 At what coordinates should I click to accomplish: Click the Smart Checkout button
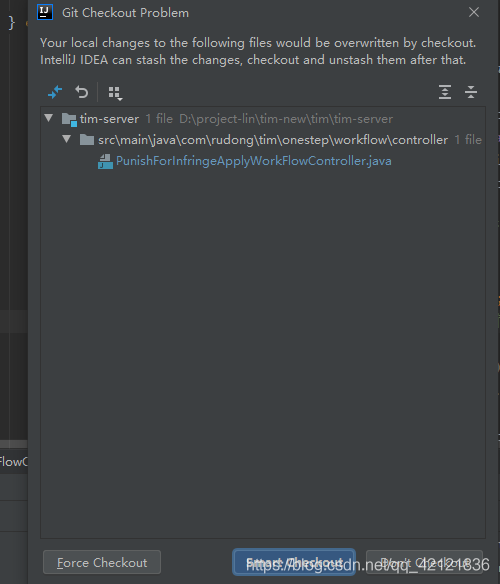(x=294, y=562)
